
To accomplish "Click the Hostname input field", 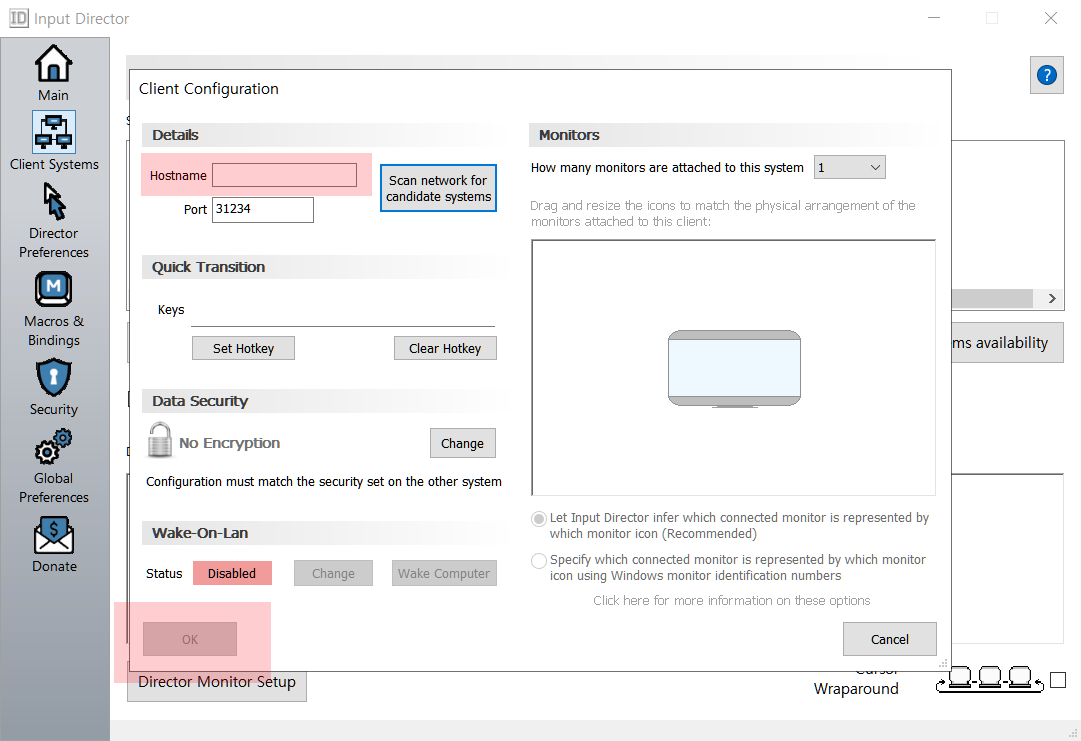I will point(284,175).
